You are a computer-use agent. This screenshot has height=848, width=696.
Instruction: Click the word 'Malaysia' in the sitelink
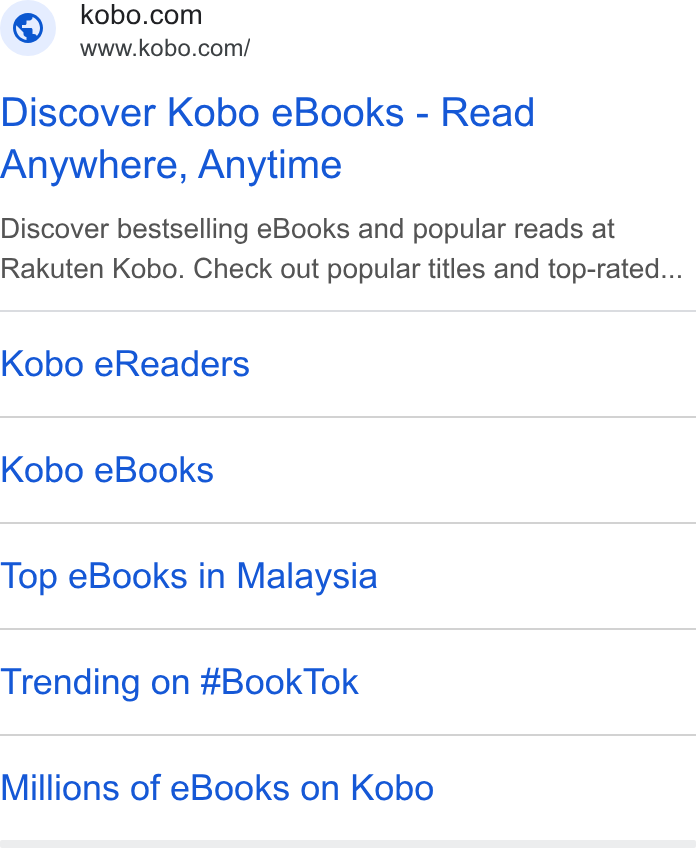point(307,577)
